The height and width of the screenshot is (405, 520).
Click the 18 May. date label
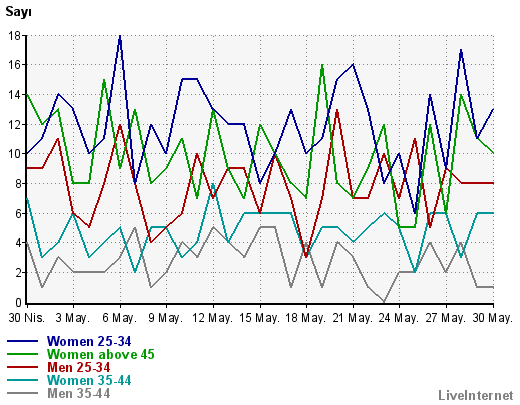pyautogui.click(x=306, y=318)
